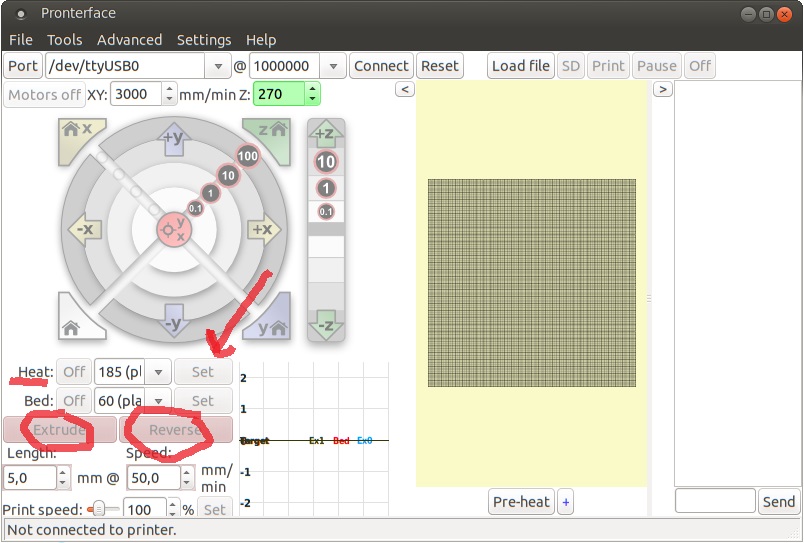804x543 pixels.
Task: Move Z down with -Z arrow
Action: click(326, 324)
